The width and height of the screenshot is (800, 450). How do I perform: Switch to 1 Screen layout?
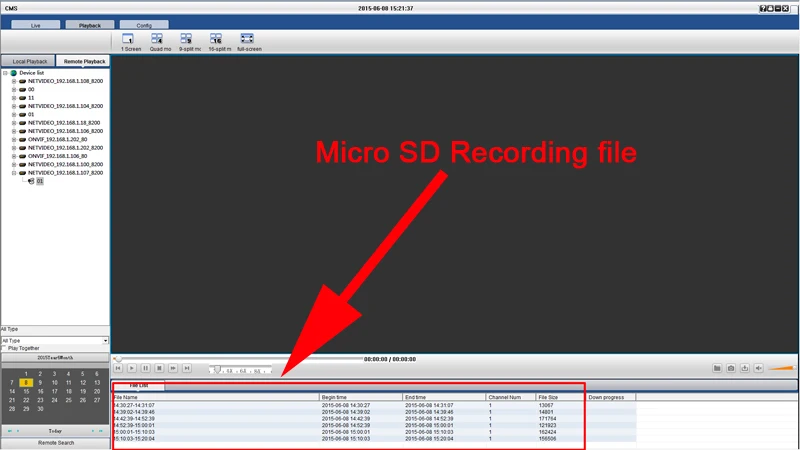(x=128, y=39)
